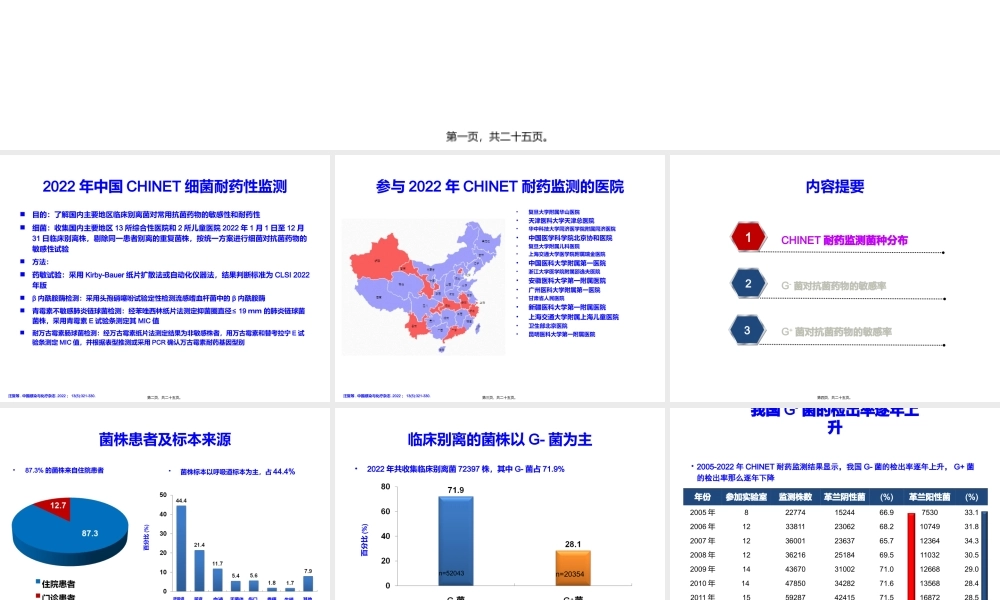This screenshot has height=600, width=1000.
Task: Select the 临床别离的菌株以 G- 菌为主 slide title
Action: [x=499, y=439]
